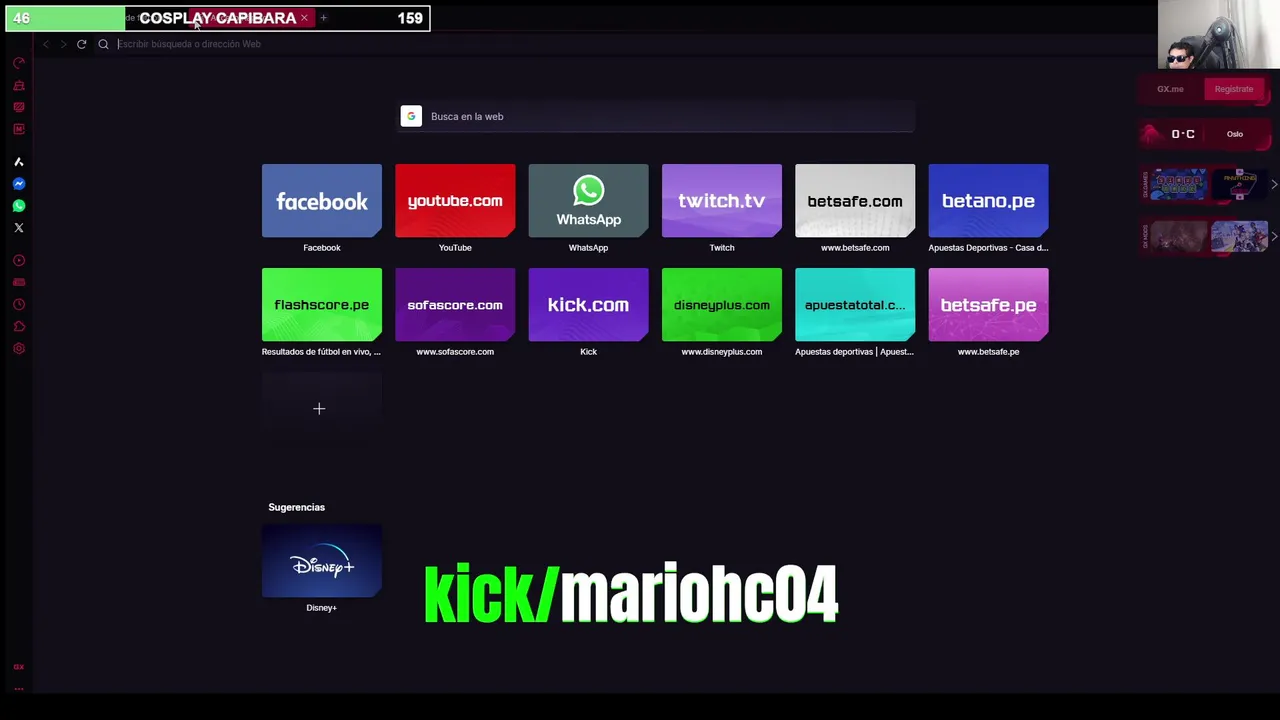1280x720 pixels.
Task: Open the Oslo weather widget
Action: point(1205,134)
